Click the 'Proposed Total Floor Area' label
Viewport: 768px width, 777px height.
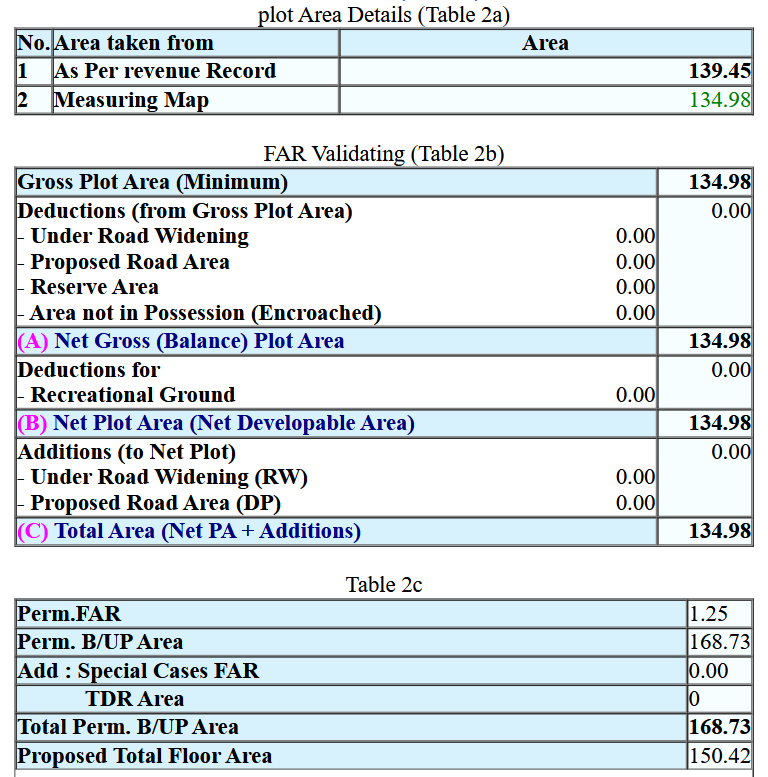[x=144, y=756]
